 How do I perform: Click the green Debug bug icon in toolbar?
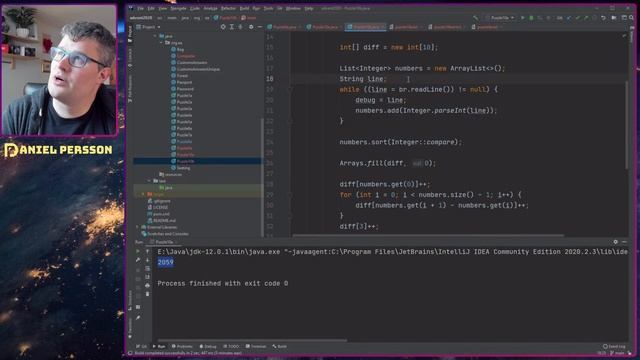tap(531, 18)
